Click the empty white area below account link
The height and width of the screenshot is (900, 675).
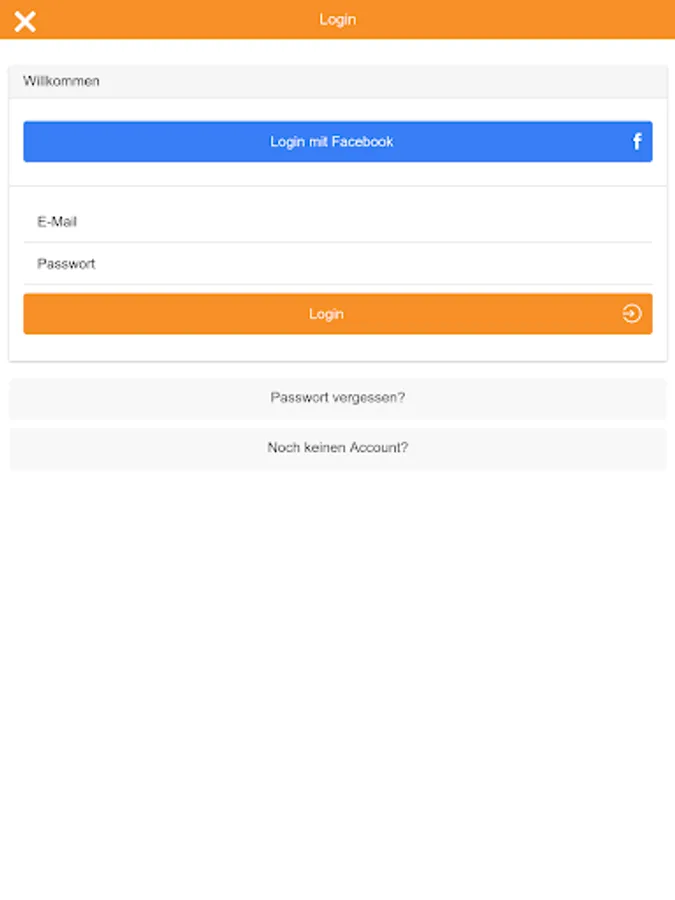click(x=338, y=680)
